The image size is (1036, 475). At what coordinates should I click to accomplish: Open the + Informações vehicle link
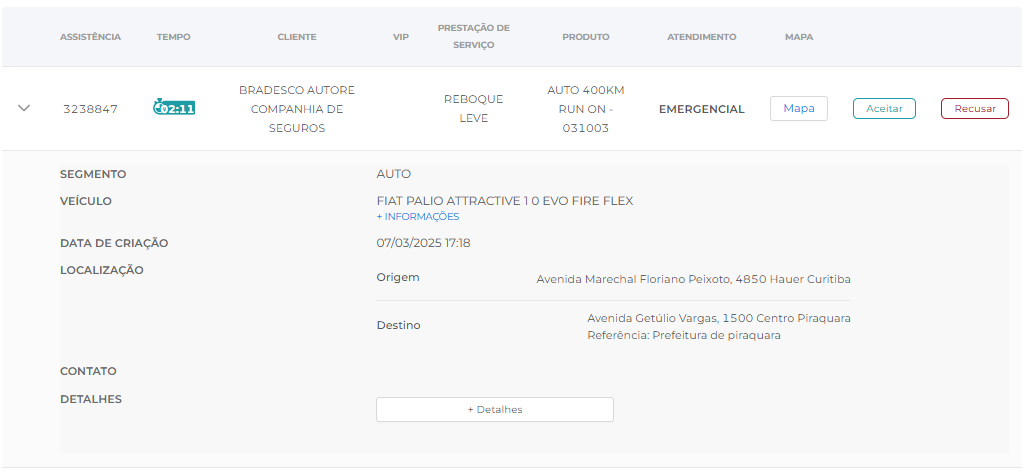click(x=418, y=217)
